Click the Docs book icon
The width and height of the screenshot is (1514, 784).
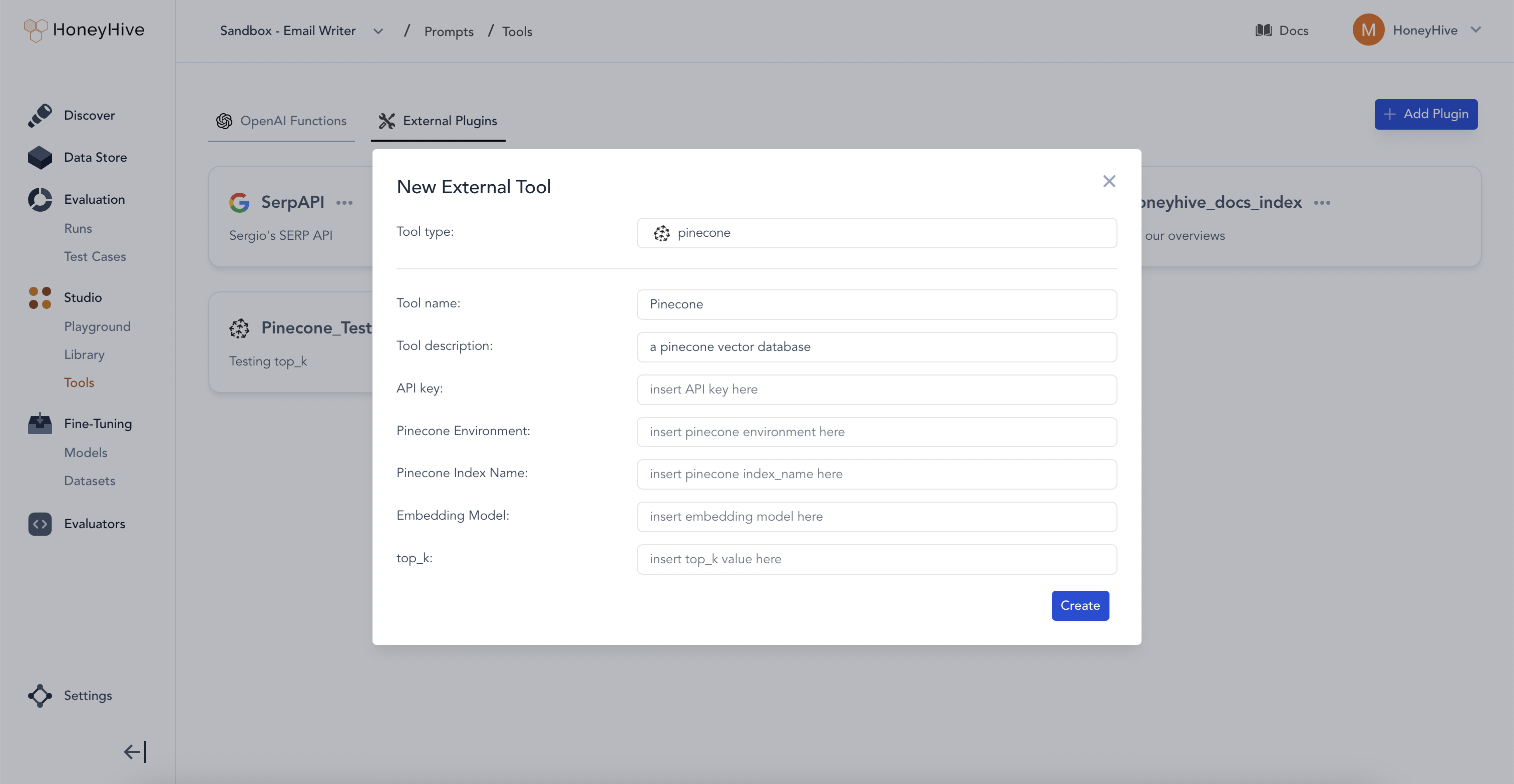pos(1263,31)
